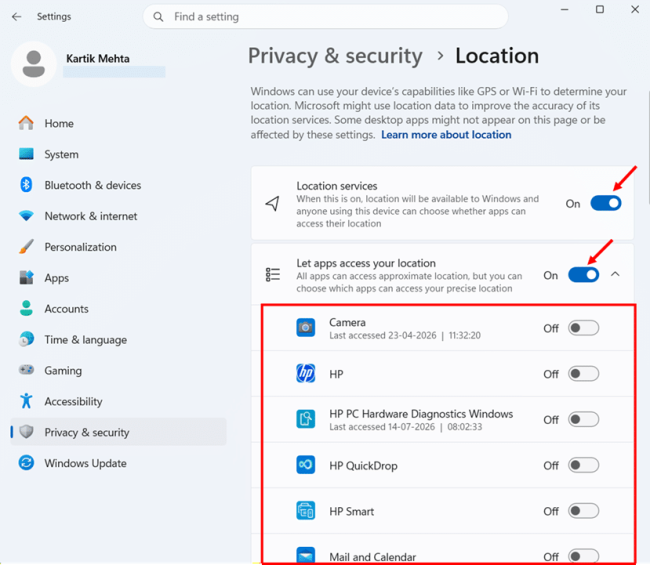Click the Mail and Calendar envelope icon
The image size is (650, 565).
pos(306,555)
